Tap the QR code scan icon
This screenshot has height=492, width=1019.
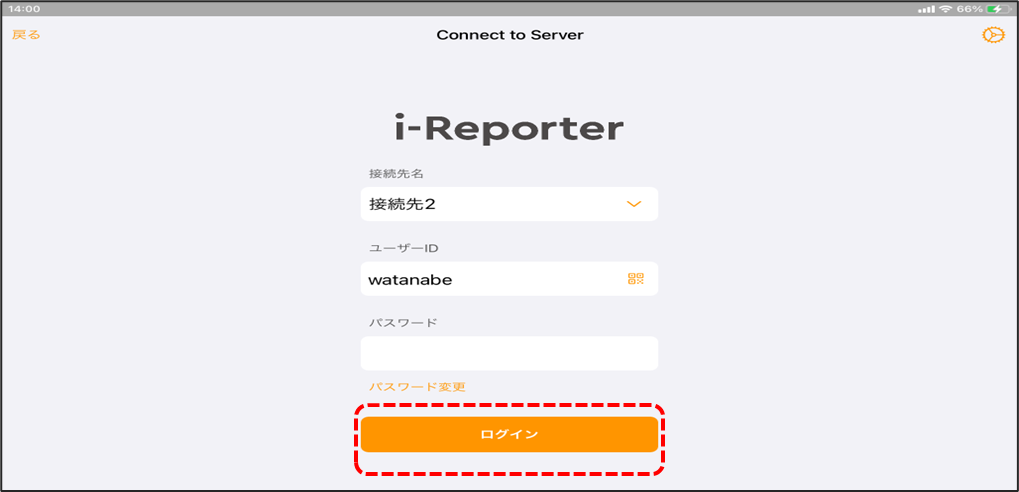[635, 279]
